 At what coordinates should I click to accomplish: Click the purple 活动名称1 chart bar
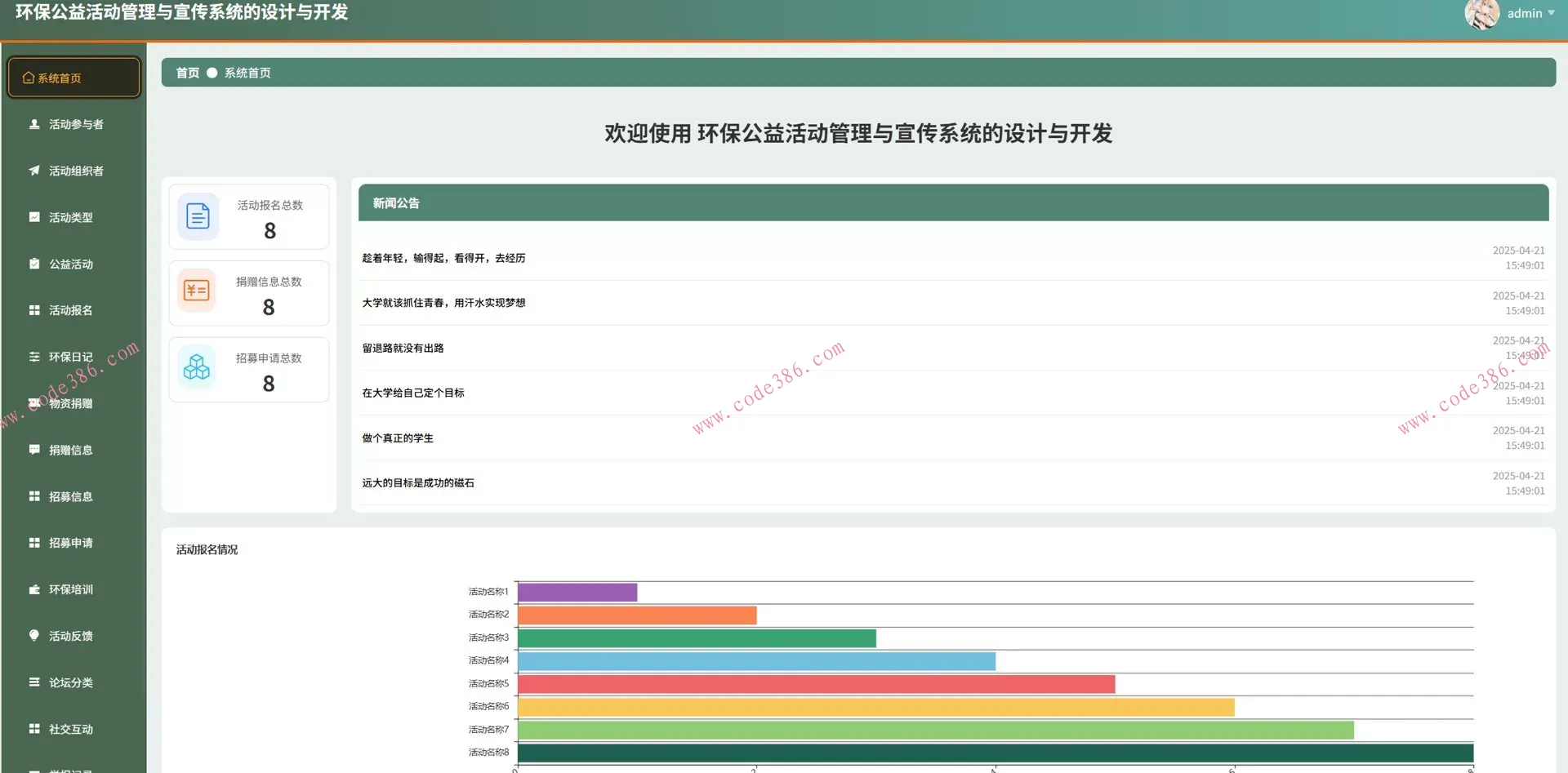(577, 592)
